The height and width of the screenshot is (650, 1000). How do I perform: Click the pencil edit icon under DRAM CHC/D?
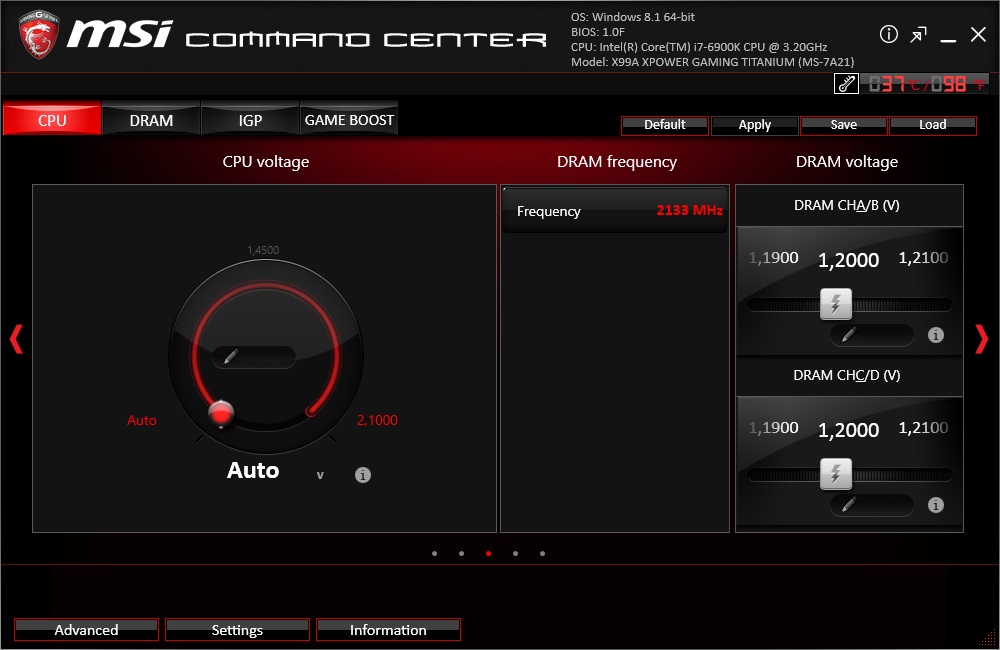[849, 505]
